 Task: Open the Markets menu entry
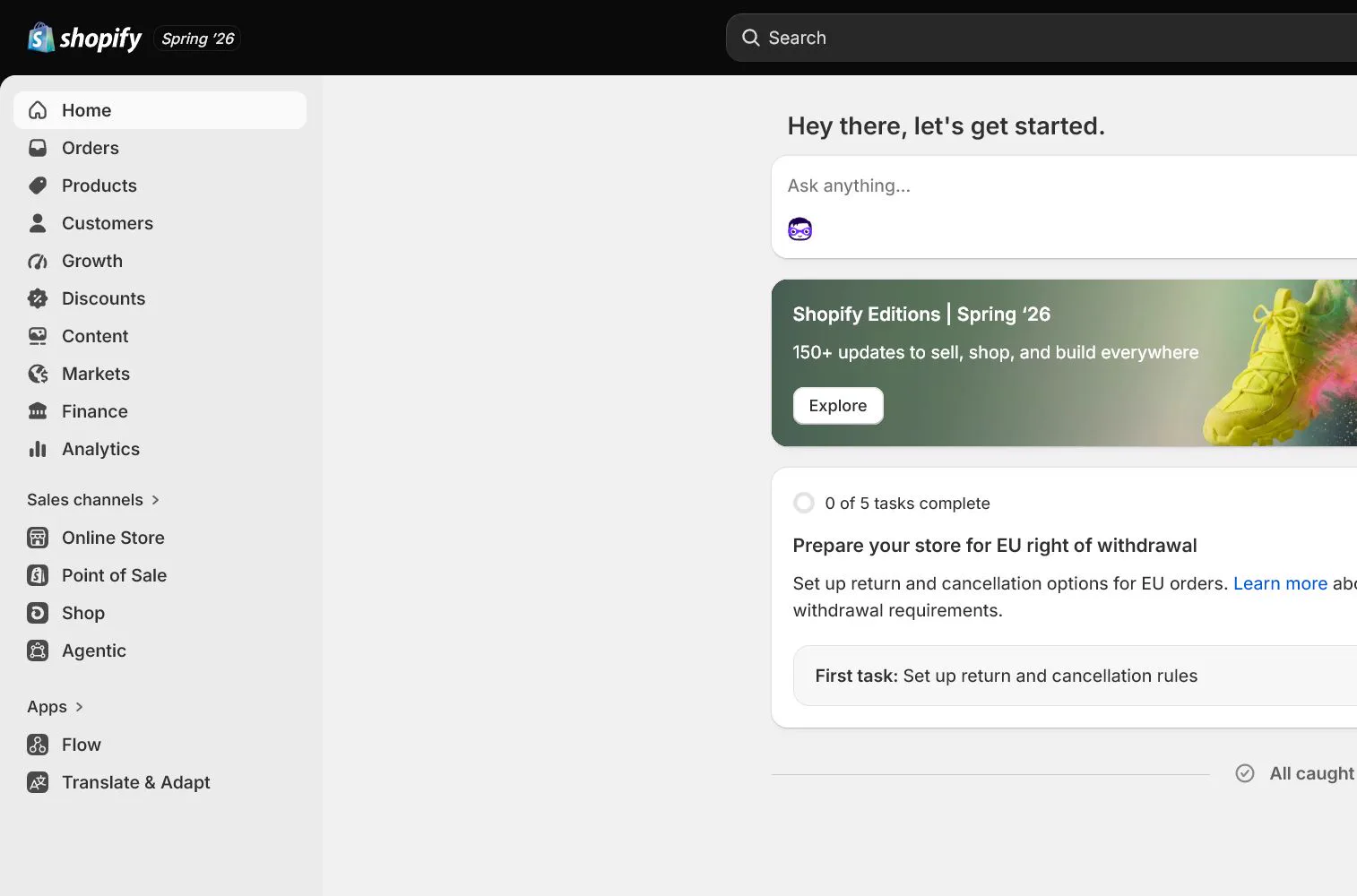coord(96,374)
